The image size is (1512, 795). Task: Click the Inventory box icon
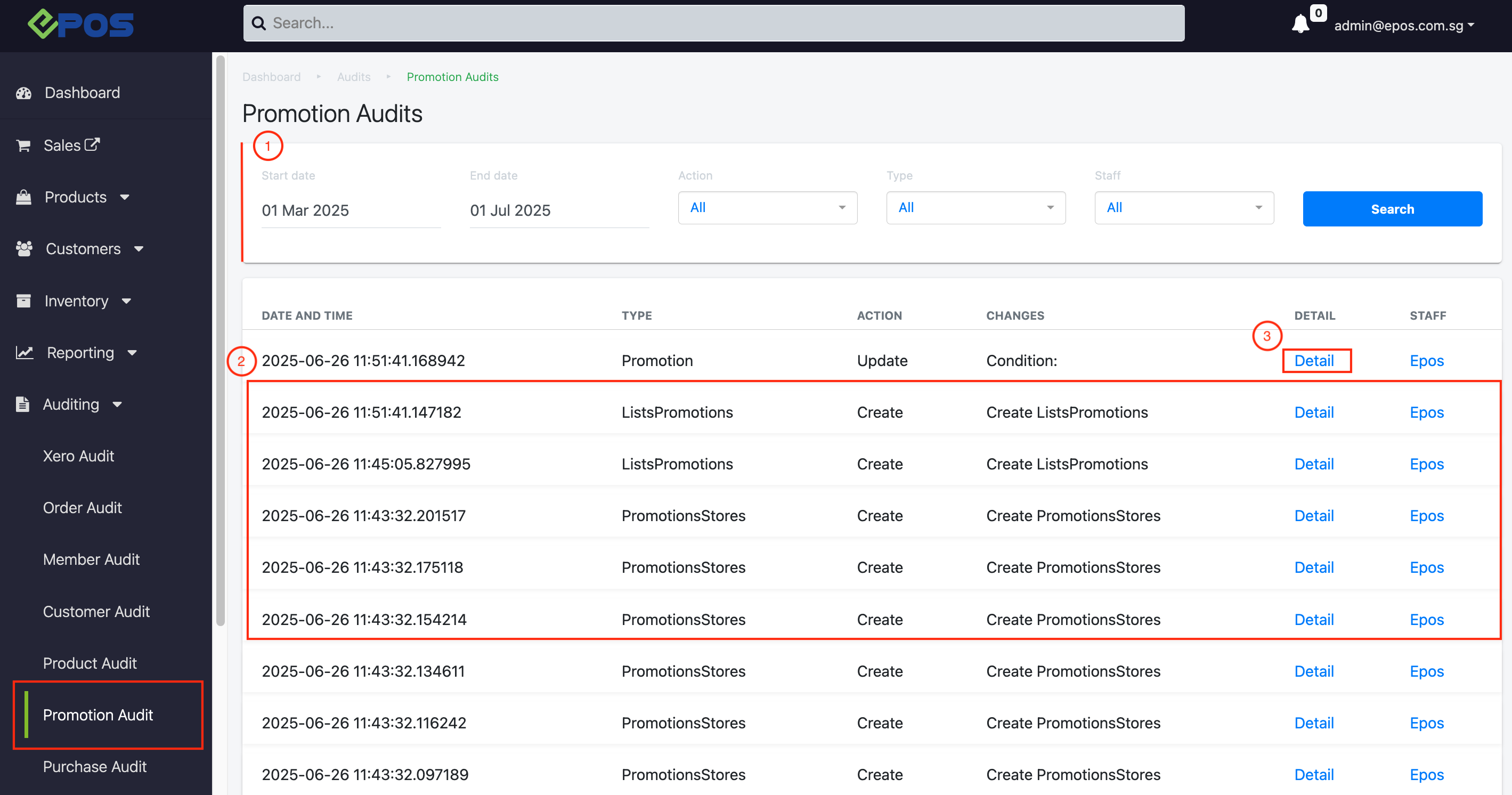pyautogui.click(x=23, y=301)
